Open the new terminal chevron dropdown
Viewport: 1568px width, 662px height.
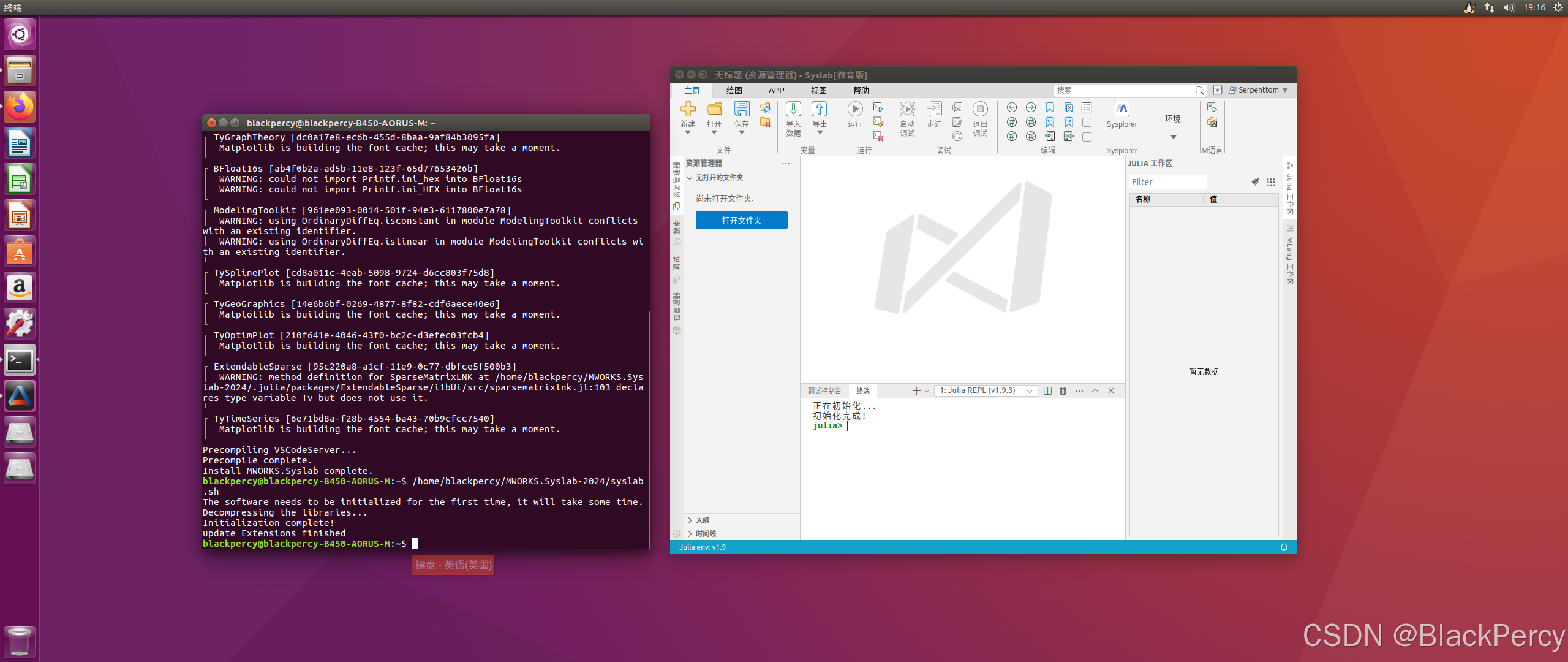point(927,391)
